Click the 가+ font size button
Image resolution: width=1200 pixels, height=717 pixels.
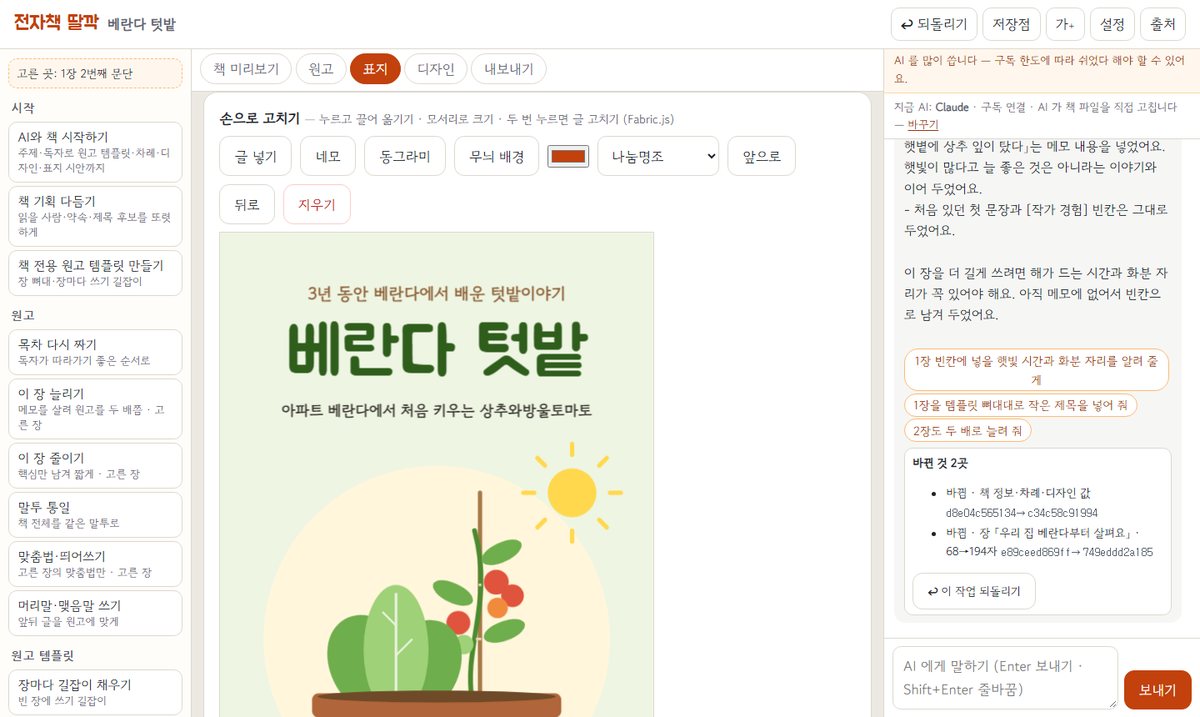(x=1066, y=24)
